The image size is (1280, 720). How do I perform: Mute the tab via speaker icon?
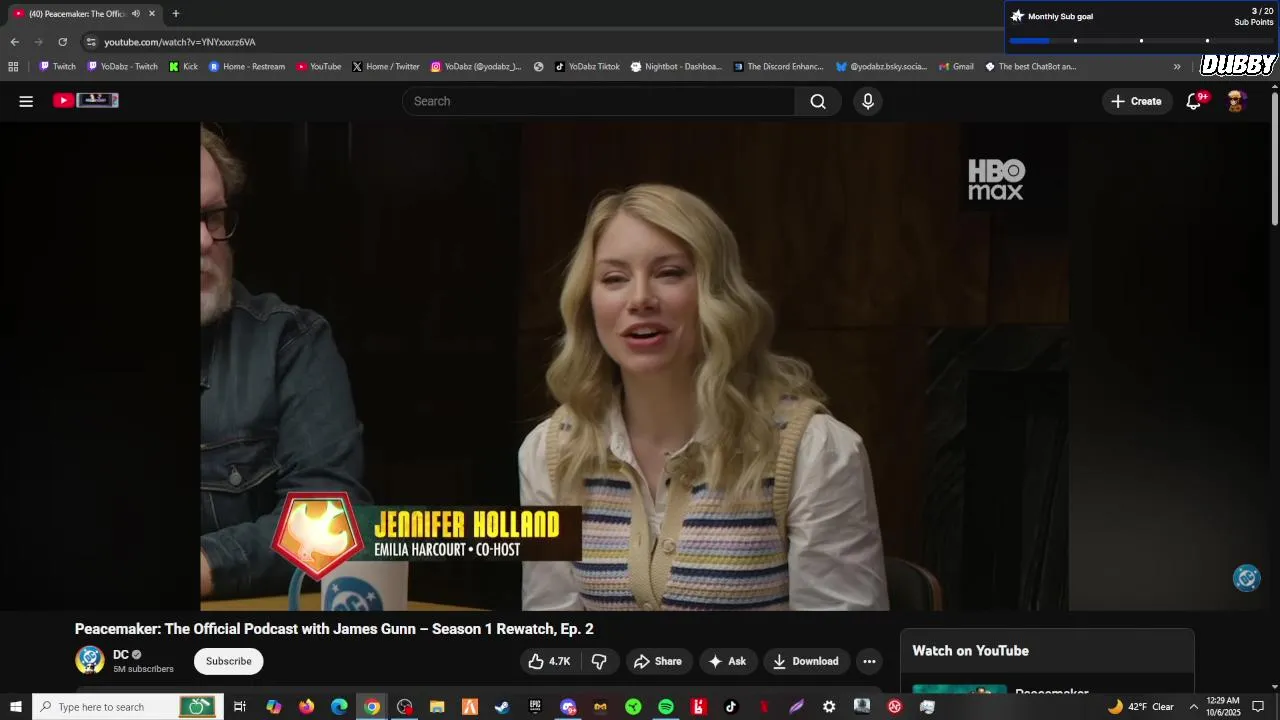coord(136,14)
